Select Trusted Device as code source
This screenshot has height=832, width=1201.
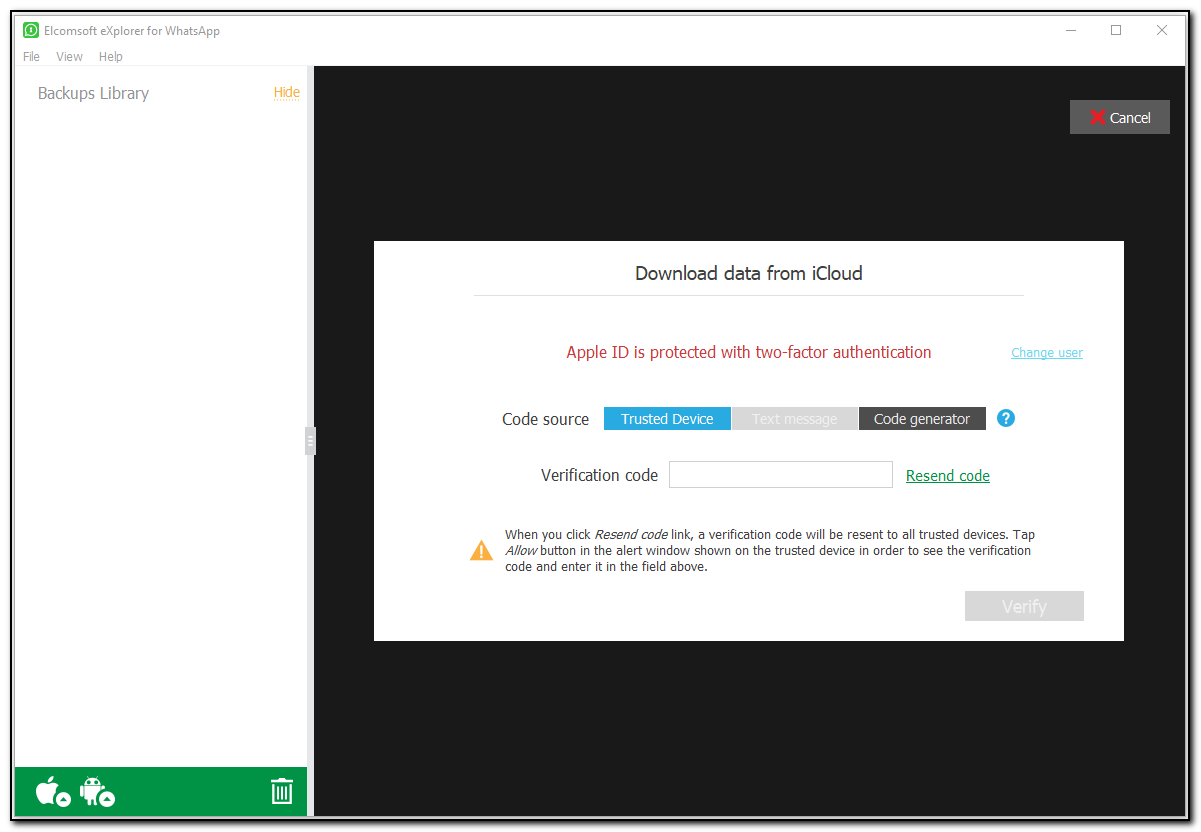pos(666,418)
